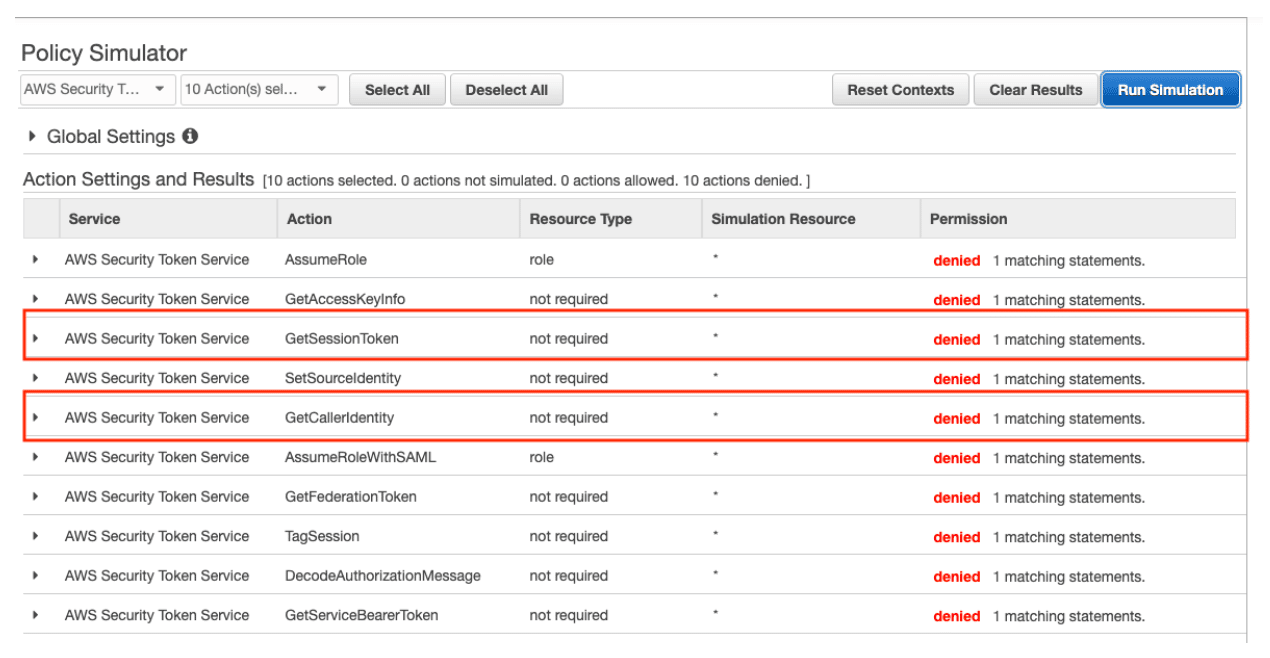Viewport: 1270px width, 658px height.
Task: Run the simulation
Action: pos(1170,90)
